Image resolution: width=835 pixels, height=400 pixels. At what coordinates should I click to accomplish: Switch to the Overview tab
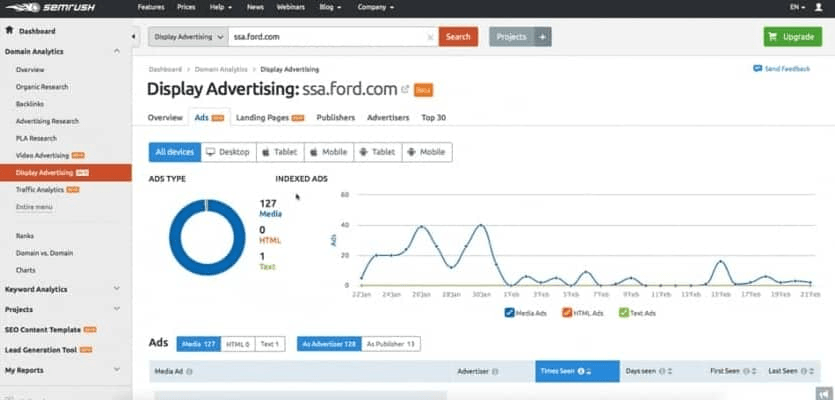(165, 117)
